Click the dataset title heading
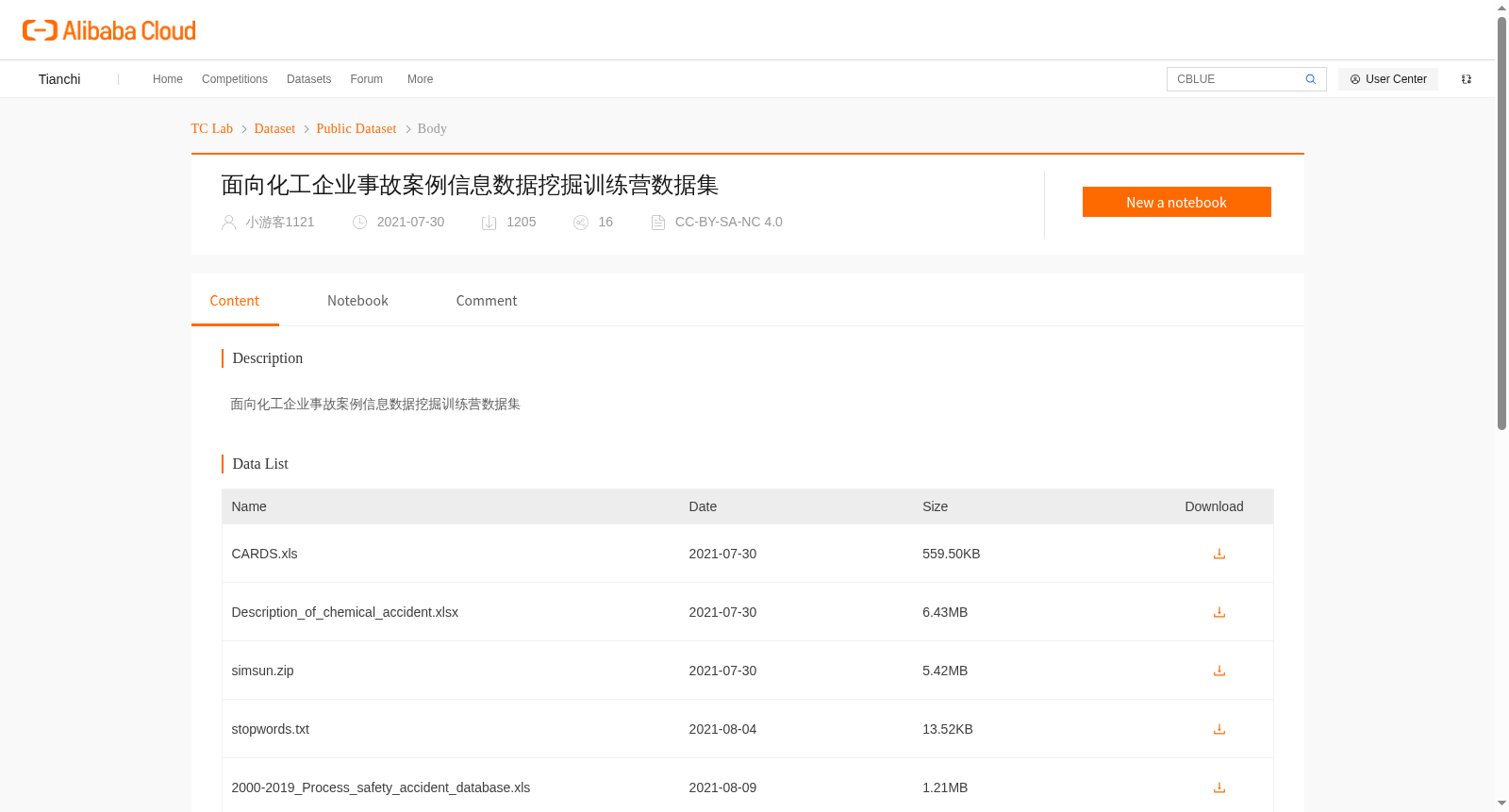 [470, 185]
